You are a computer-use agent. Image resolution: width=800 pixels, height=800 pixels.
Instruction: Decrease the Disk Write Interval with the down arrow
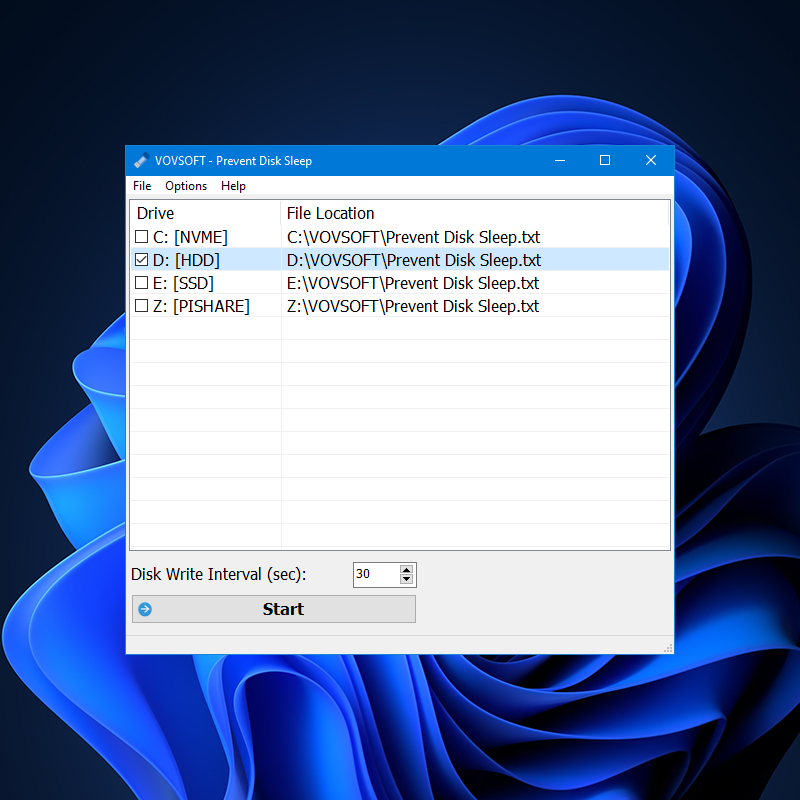tap(407, 580)
